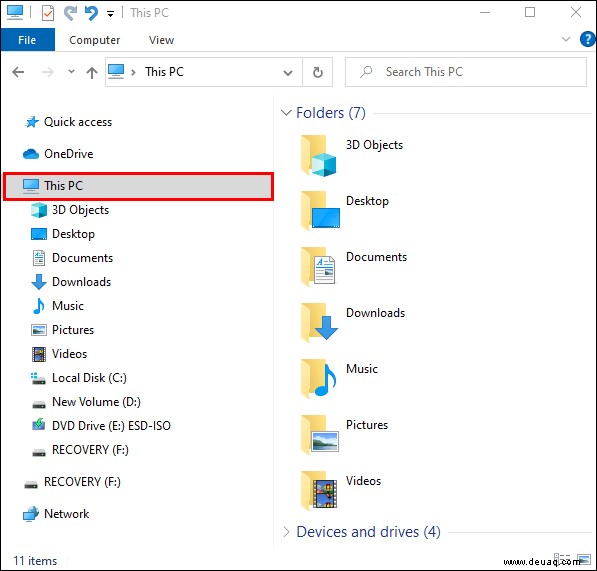The image size is (597, 571).
Task: Go up one level with Up arrow
Action: [x=92, y=72]
